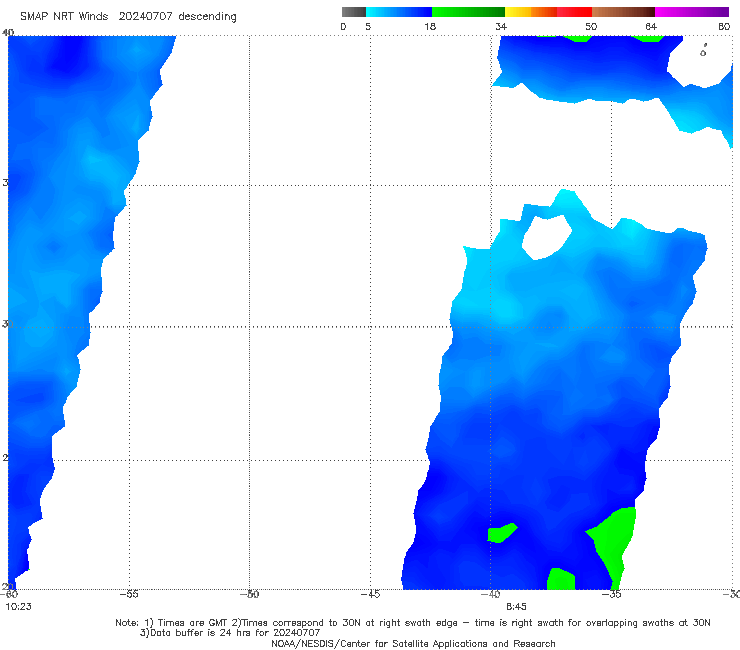Click the longitude label '-35'
This screenshot has width=740, height=650.
612,594
